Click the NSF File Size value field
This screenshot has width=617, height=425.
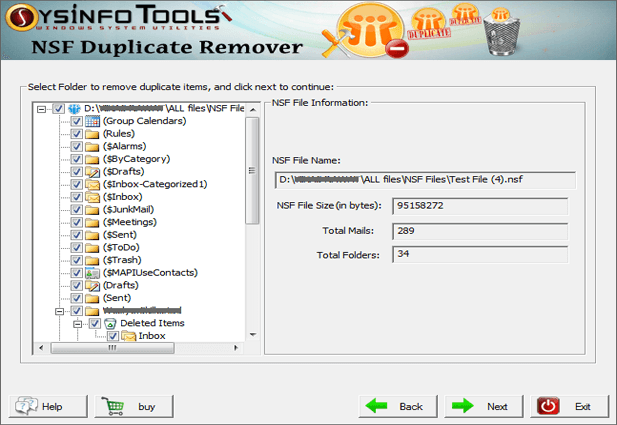click(480, 206)
